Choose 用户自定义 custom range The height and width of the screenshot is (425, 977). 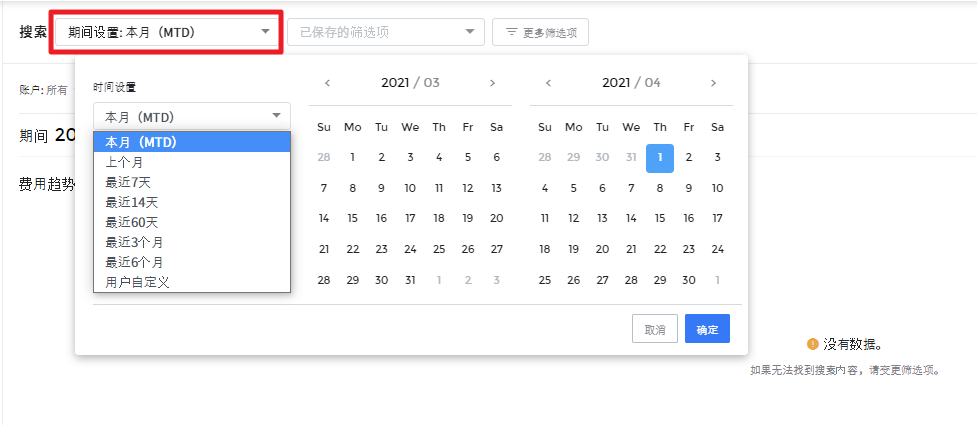pos(137,282)
